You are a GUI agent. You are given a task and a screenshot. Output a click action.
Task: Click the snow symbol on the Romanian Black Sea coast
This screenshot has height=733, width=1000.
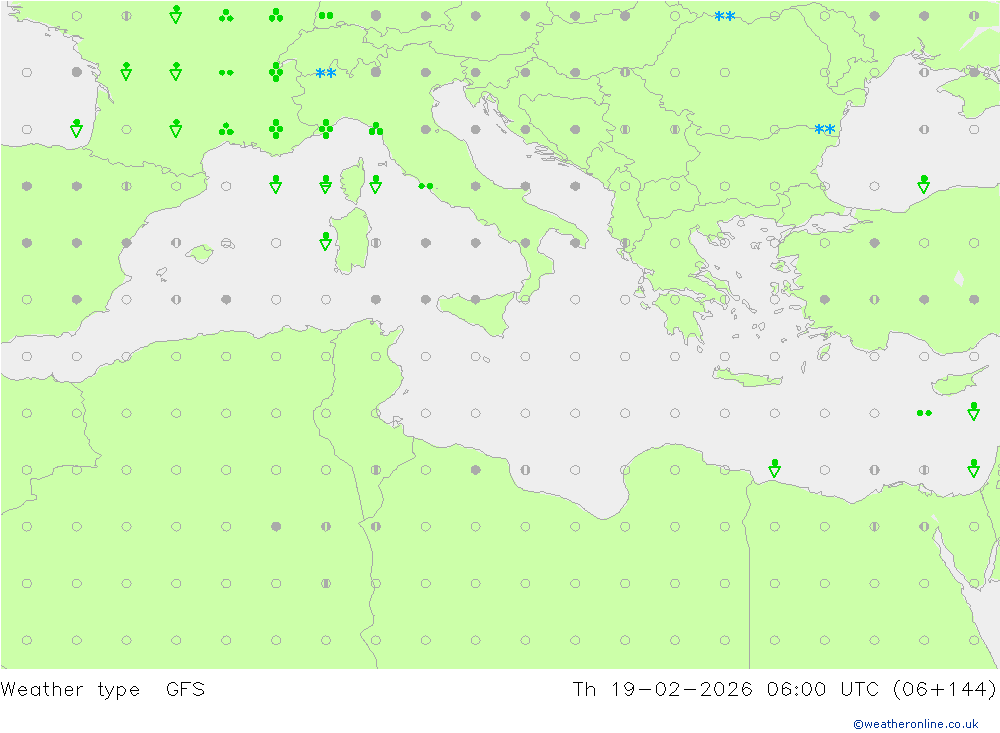[x=825, y=130]
